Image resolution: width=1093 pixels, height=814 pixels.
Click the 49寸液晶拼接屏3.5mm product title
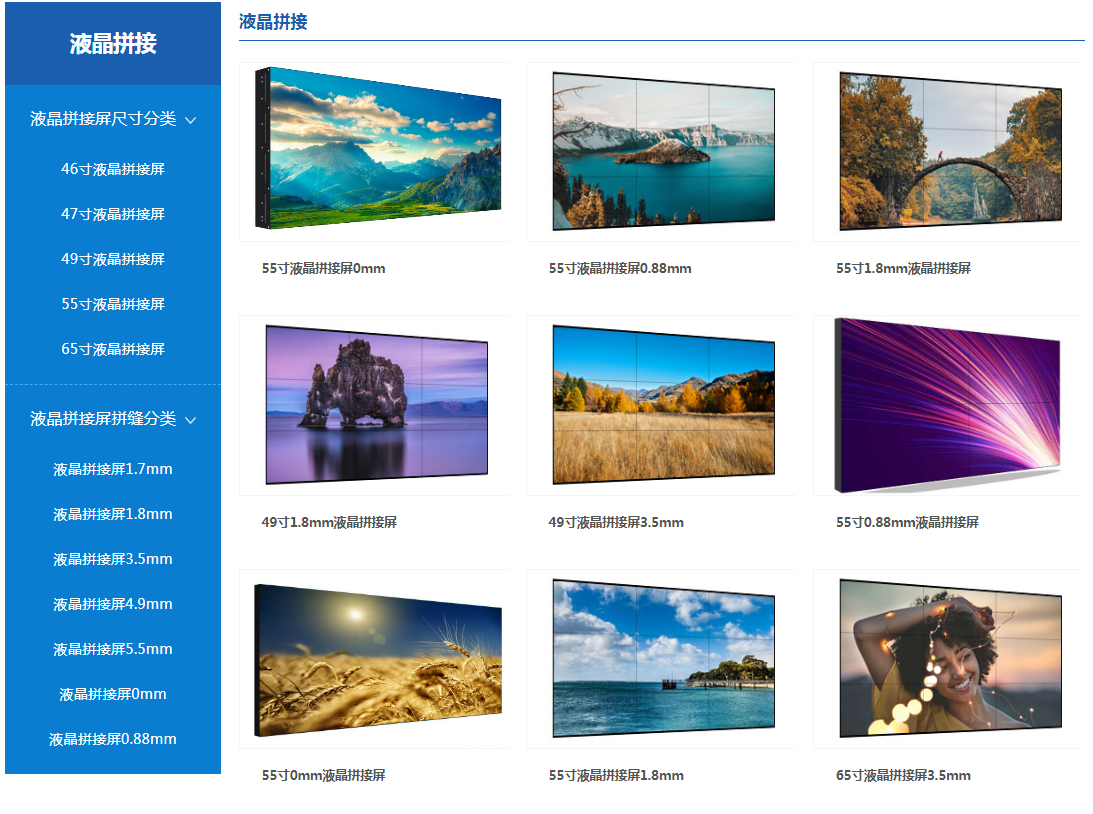[x=616, y=522]
